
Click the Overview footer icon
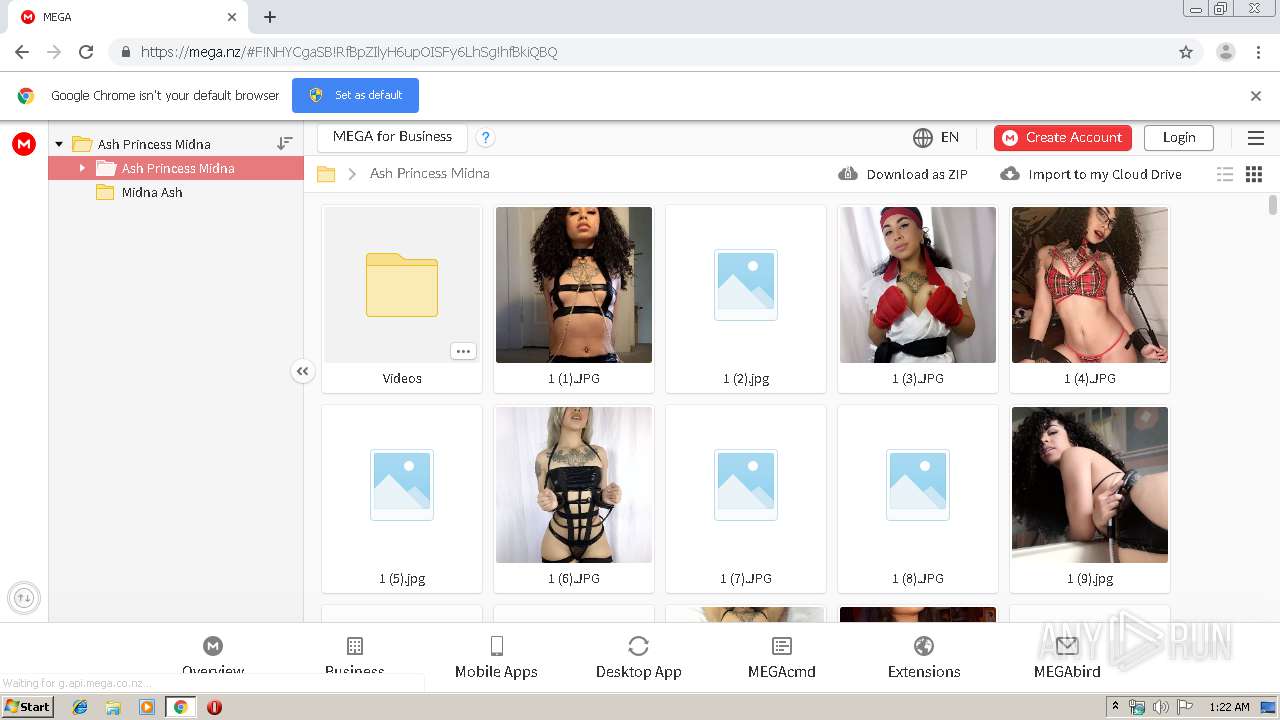(213, 646)
